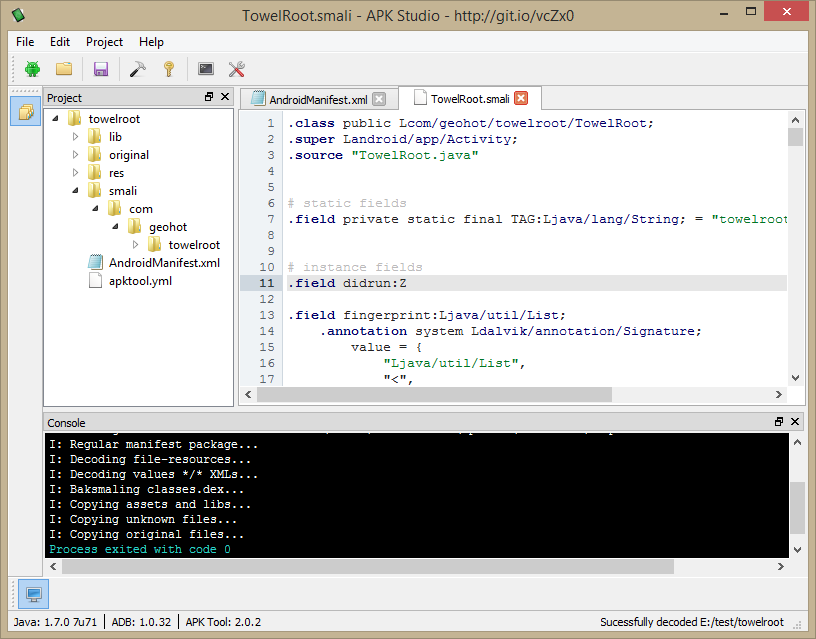Click the purple floppy save icon
The image size is (816, 639).
pos(100,69)
